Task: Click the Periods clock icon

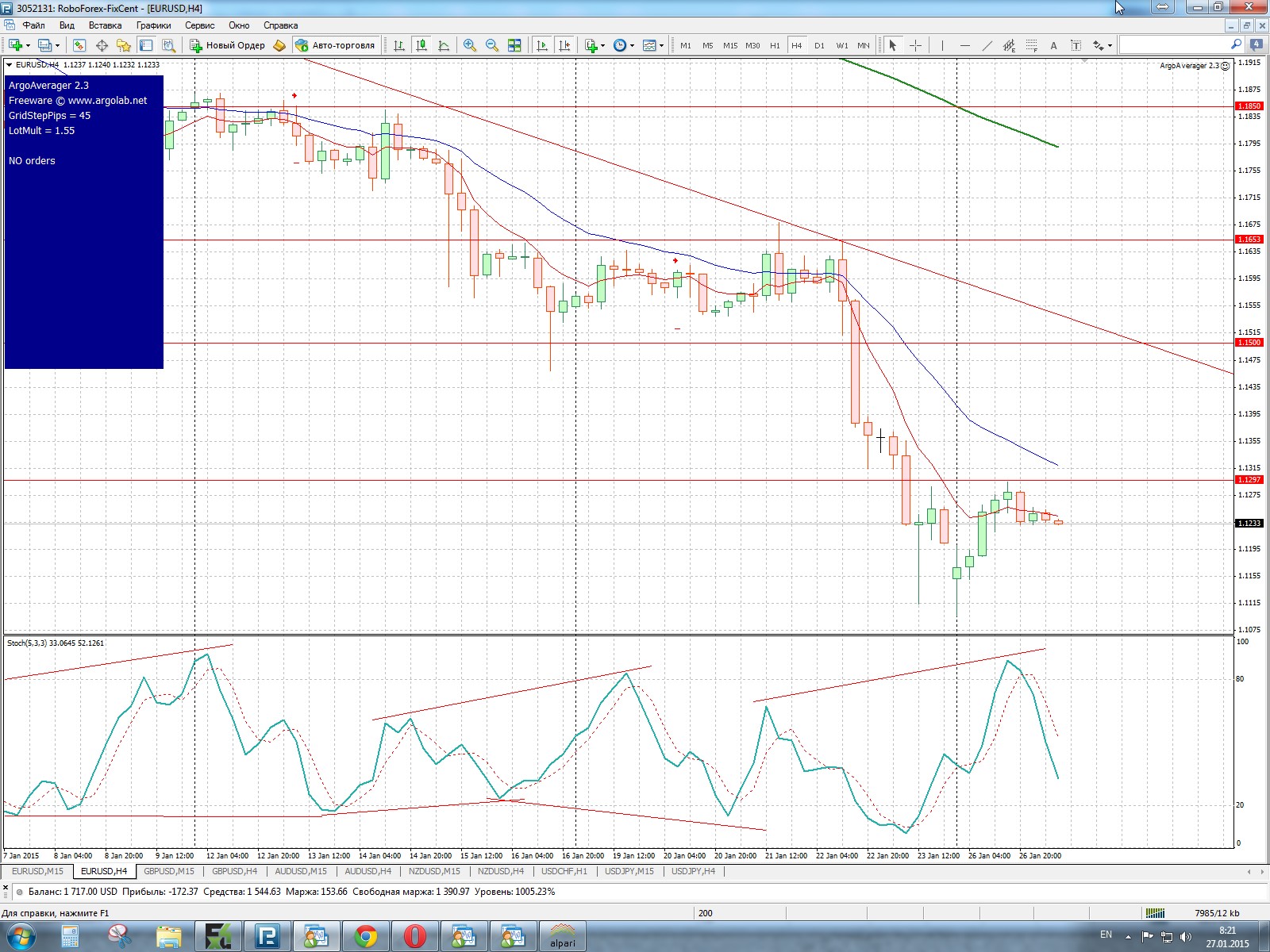Action: pos(620,45)
